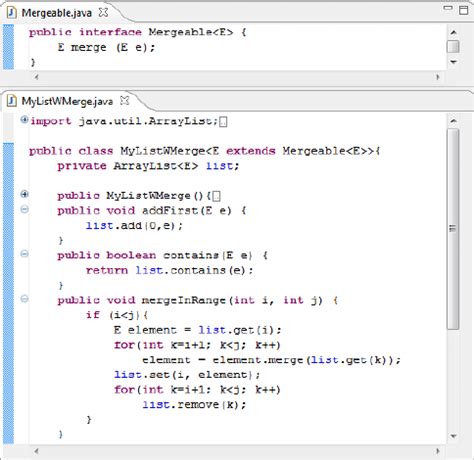Click 'private ArrayList<E> list;' field line
The width and height of the screenshot is (474, 460).
[148, 166]
